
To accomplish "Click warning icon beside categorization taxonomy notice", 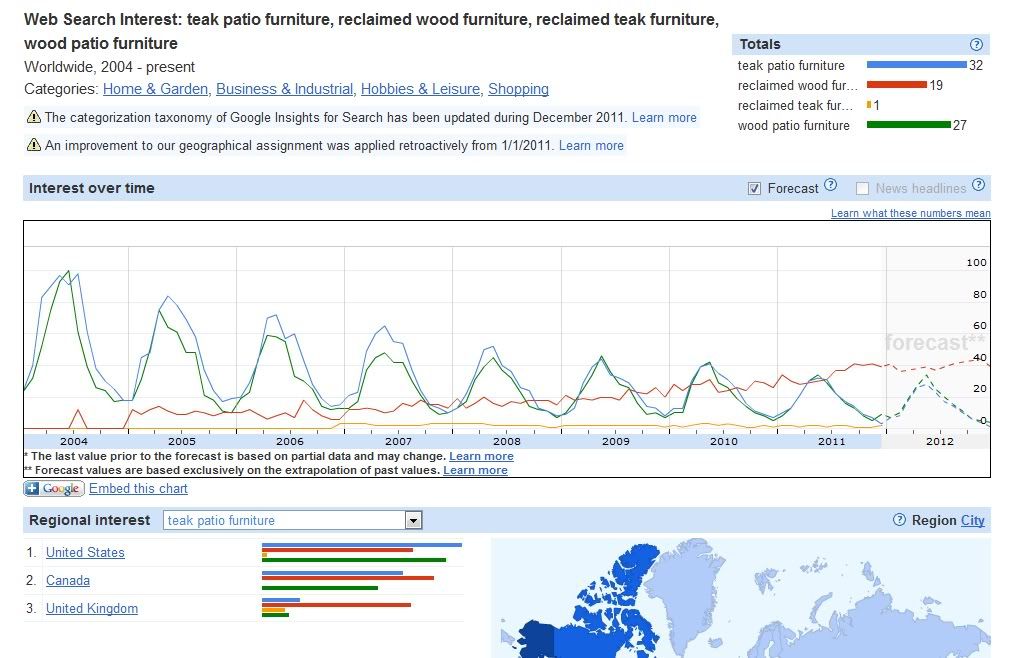I will pos(34,117).
